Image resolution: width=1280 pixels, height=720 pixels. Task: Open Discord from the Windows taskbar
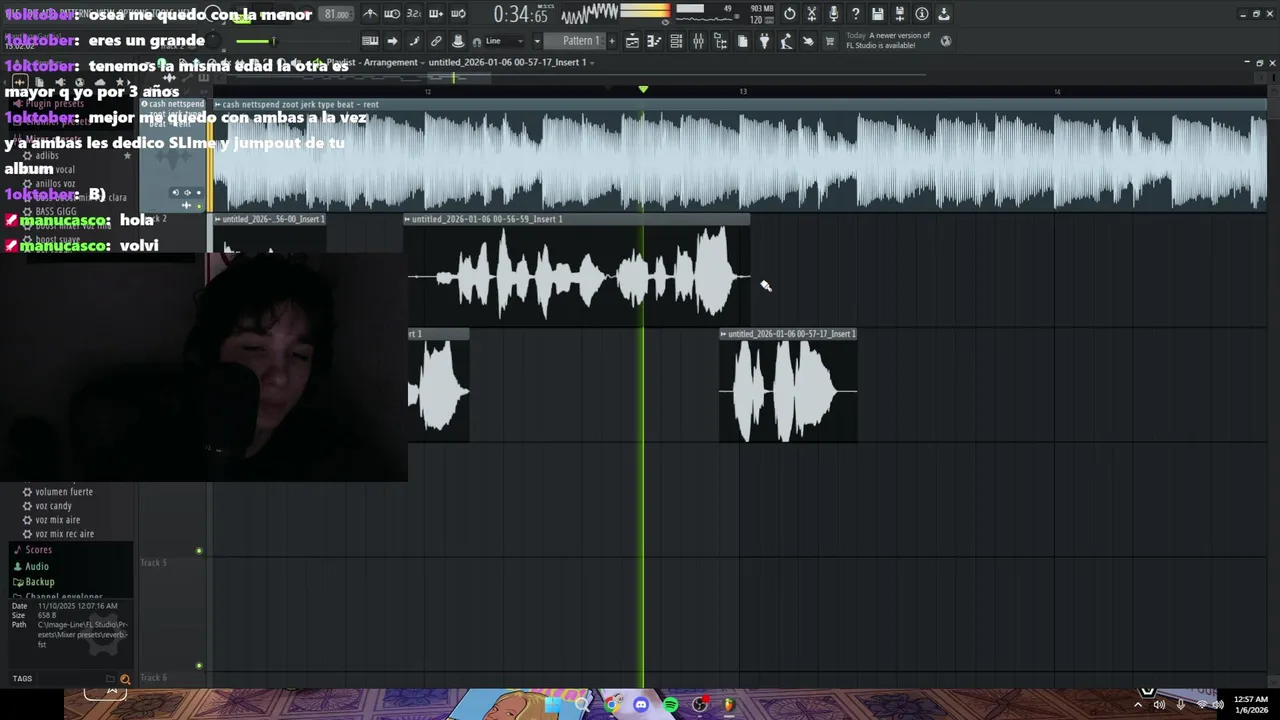tap(641, 705)
